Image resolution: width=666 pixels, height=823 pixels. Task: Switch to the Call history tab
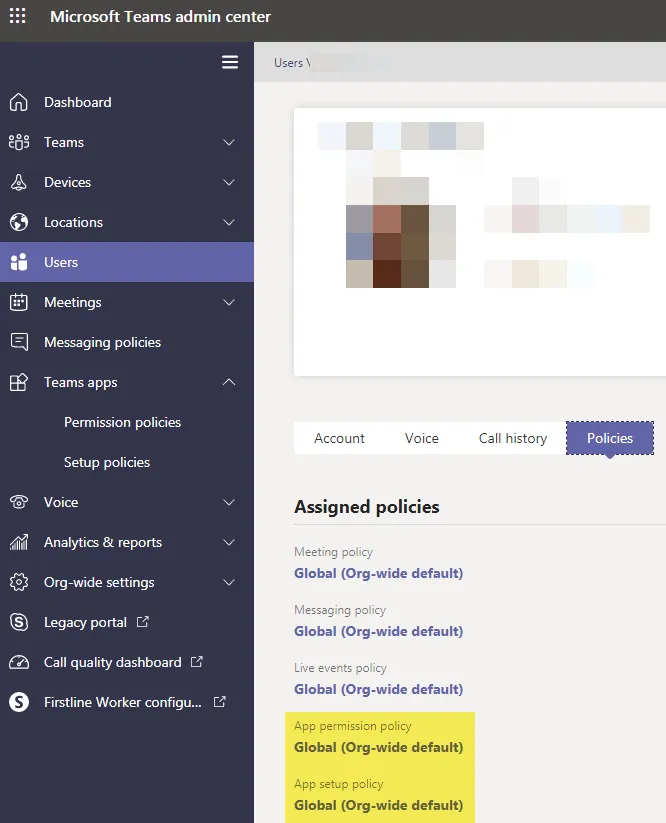(513, 438)
